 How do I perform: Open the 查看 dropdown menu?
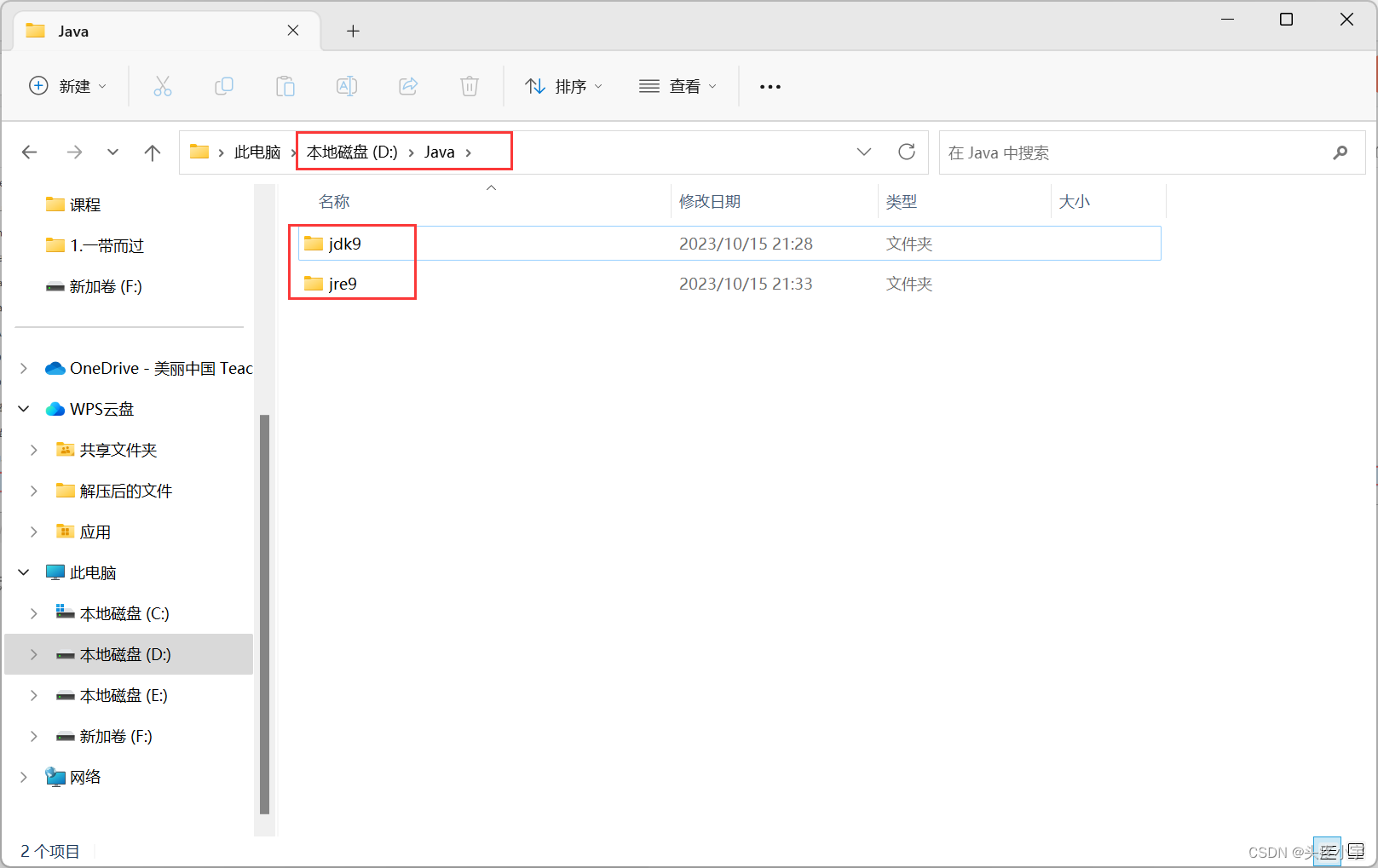pyautogui.click(x=677, y=86)
